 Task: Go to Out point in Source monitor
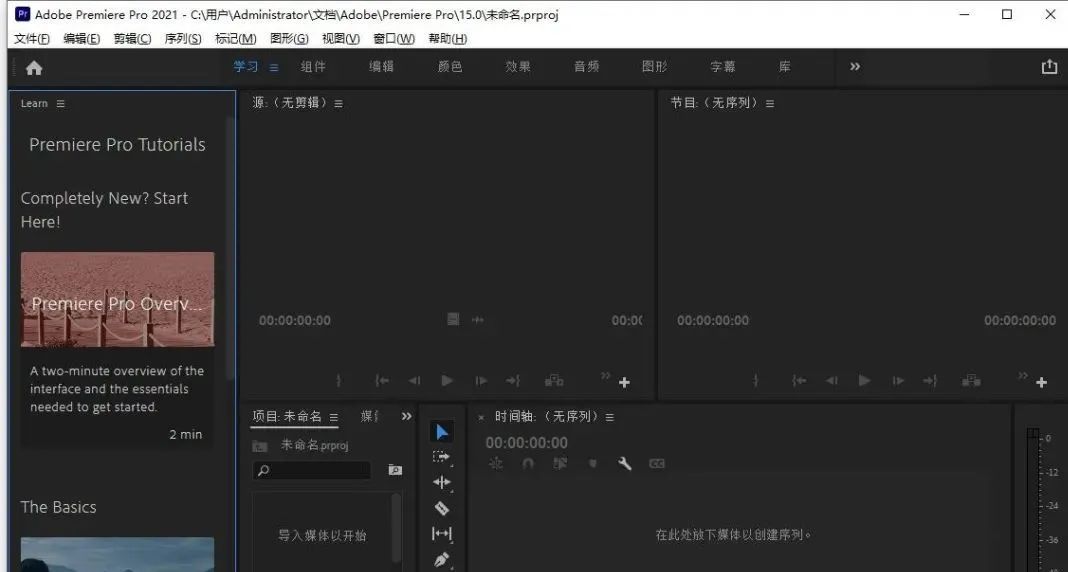tap(513, 381)
